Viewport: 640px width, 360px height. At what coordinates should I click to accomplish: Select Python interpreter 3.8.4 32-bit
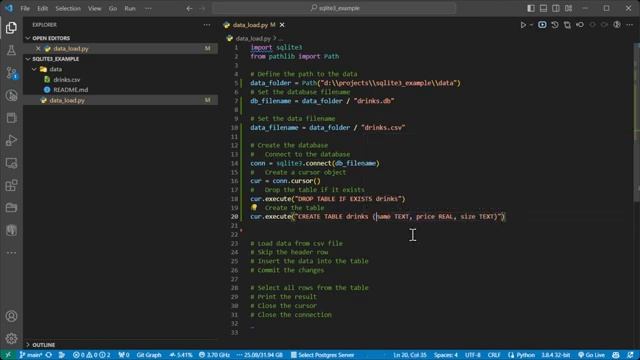(556, 355)
